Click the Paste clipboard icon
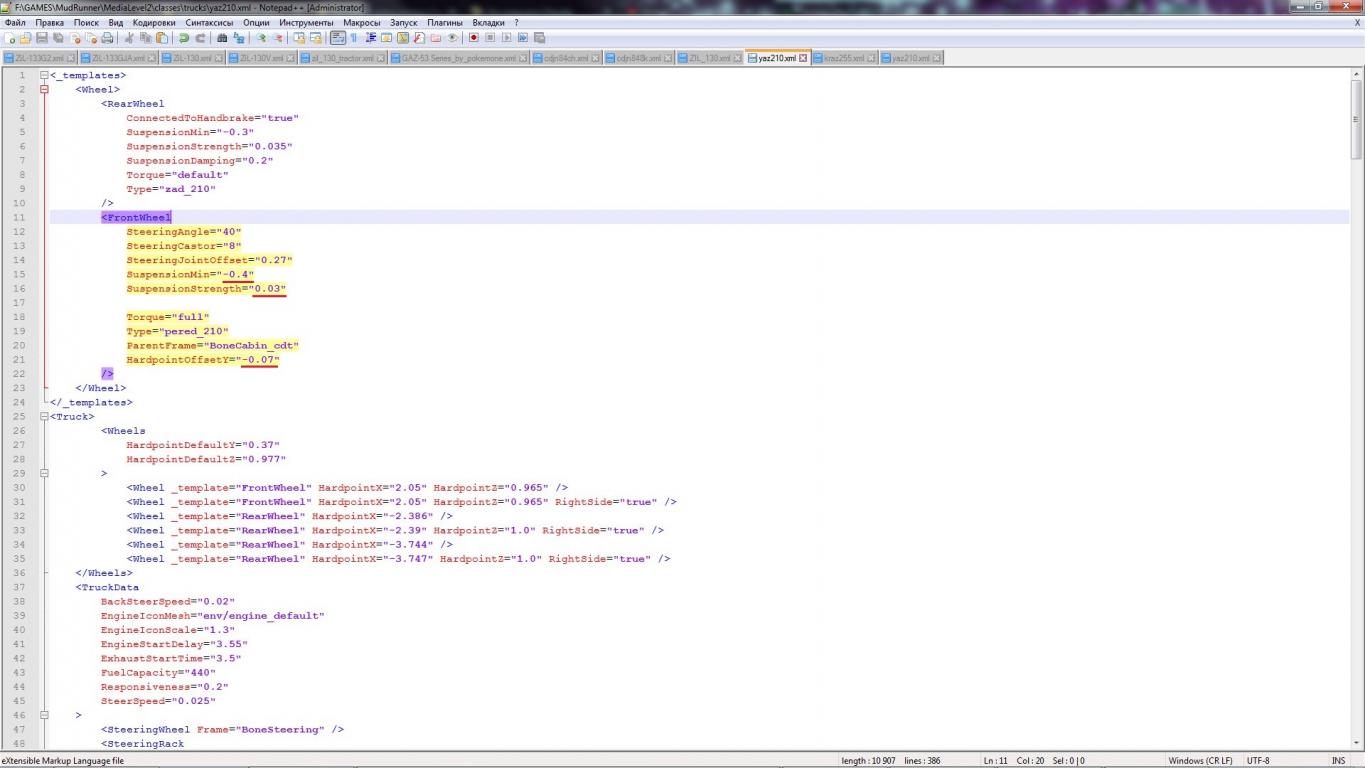The image size is (1365, 768). 162,38
